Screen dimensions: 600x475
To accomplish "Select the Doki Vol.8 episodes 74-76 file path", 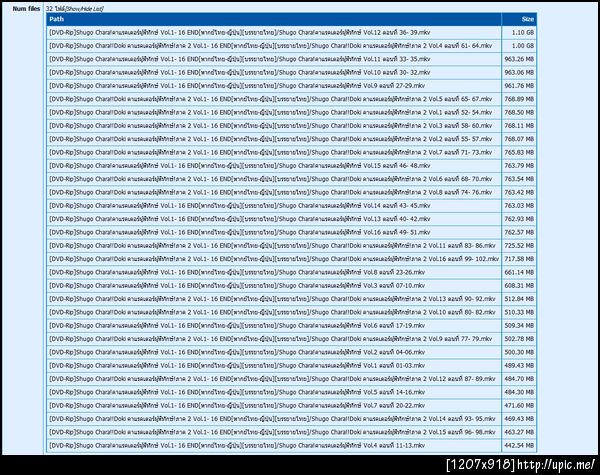I will click(271, 192).
